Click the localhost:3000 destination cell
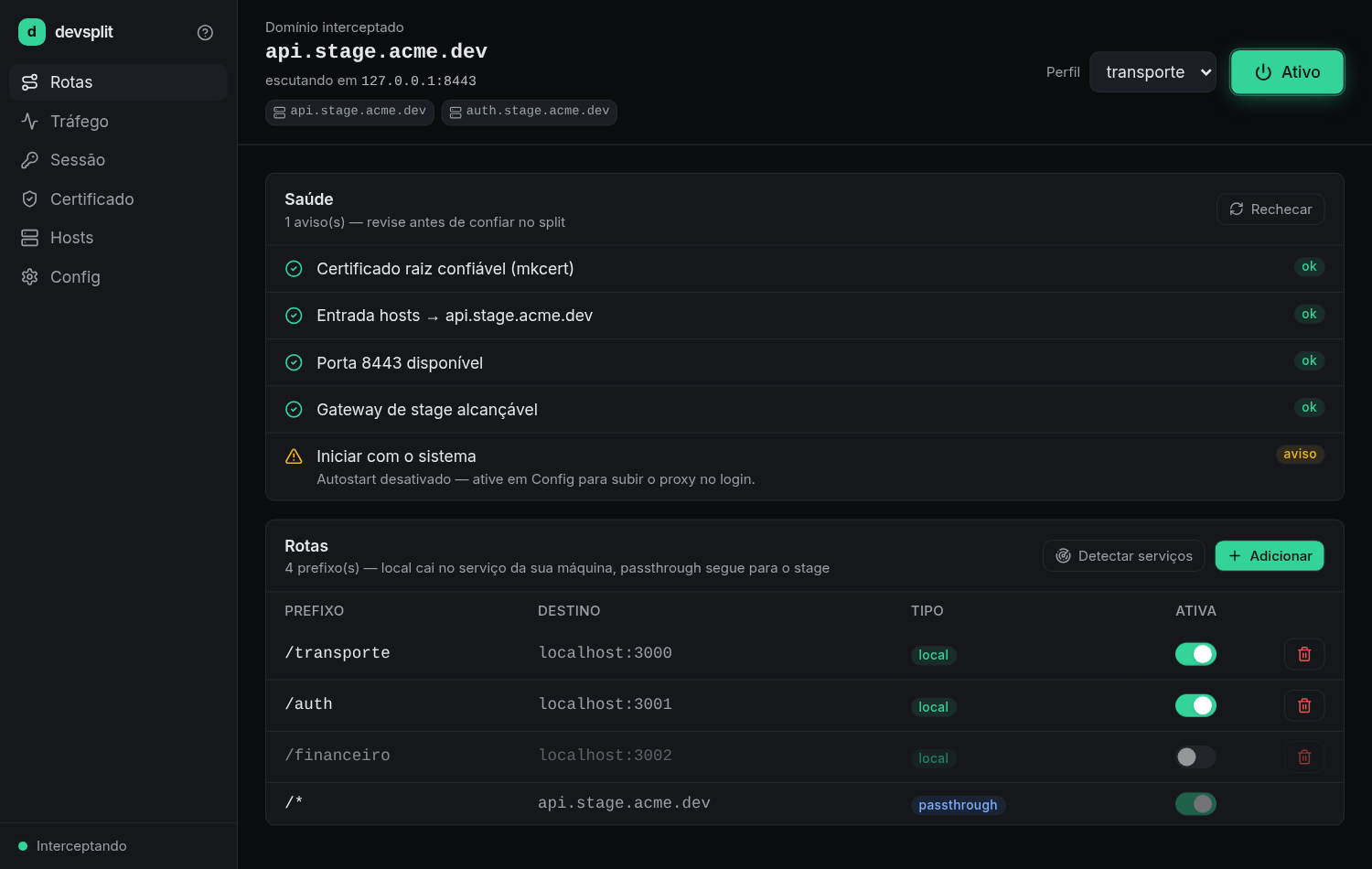The image size is (1372, 869). pos(605,653)
